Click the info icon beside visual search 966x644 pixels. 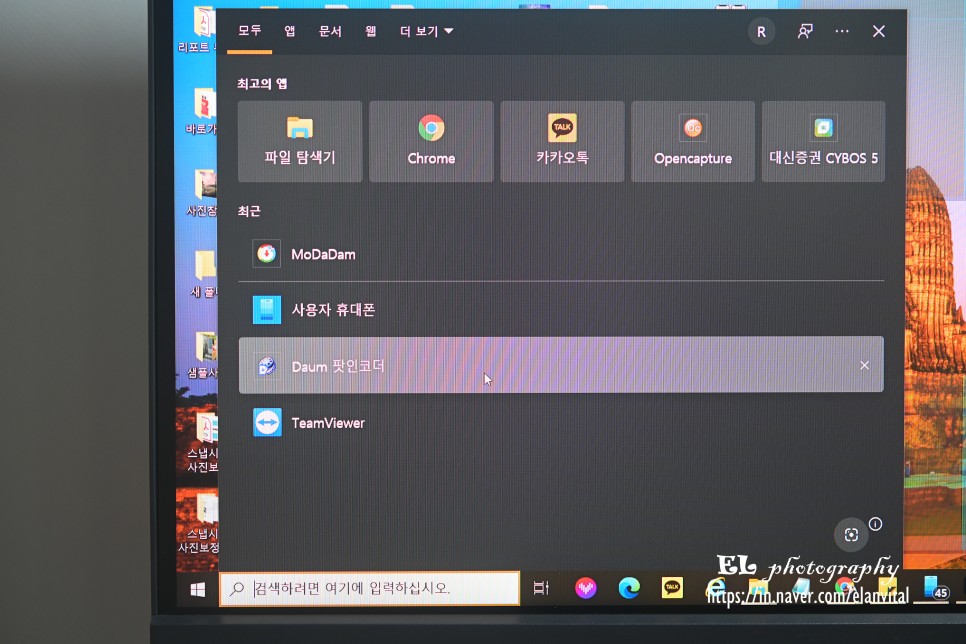[x=875, y=523]
